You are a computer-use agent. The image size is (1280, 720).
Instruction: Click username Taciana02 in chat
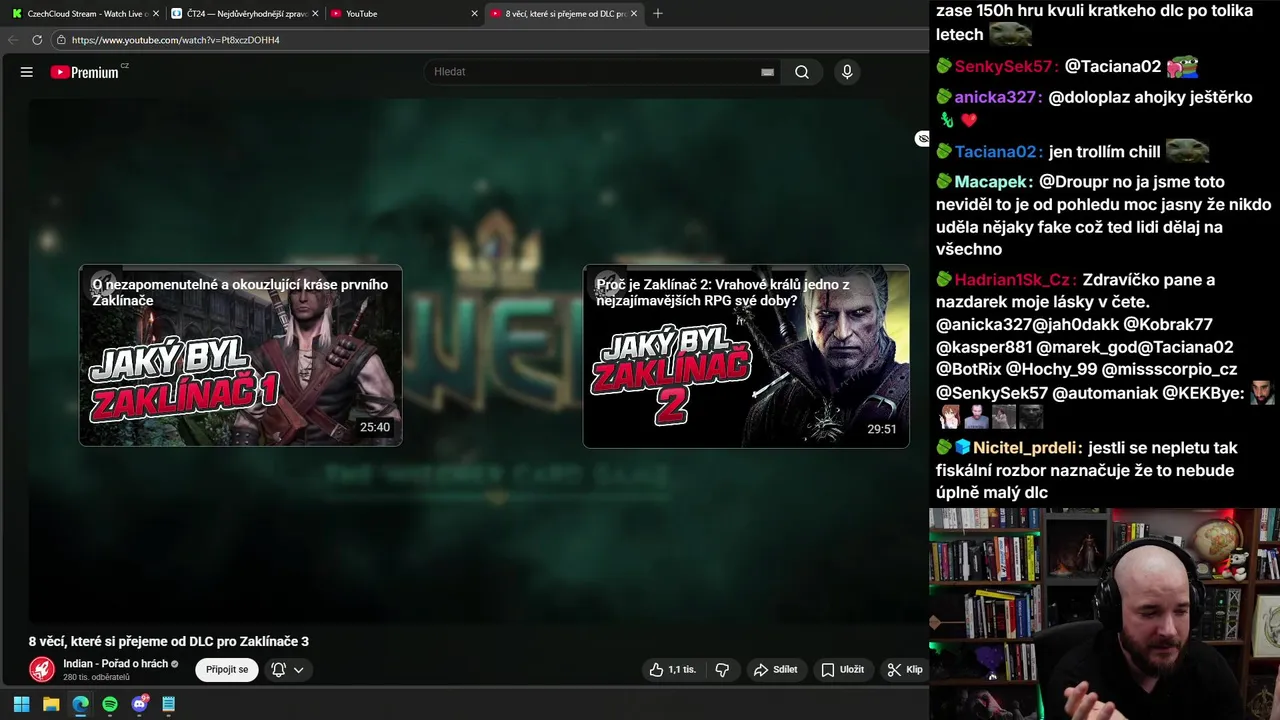tap(997, 152)
